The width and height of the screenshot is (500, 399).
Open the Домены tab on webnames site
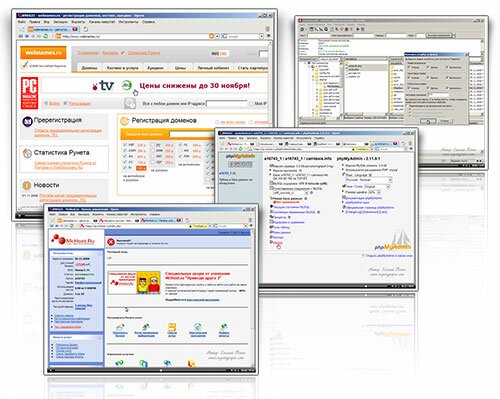(89, 68)
